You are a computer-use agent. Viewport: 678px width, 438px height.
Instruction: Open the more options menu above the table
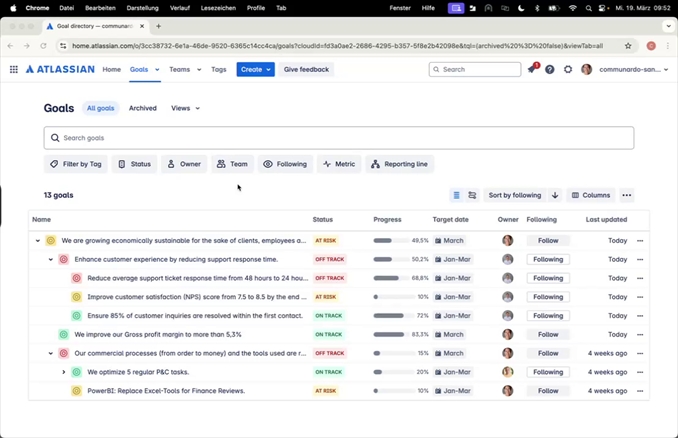pyautogui.click(x=627, y=196)
